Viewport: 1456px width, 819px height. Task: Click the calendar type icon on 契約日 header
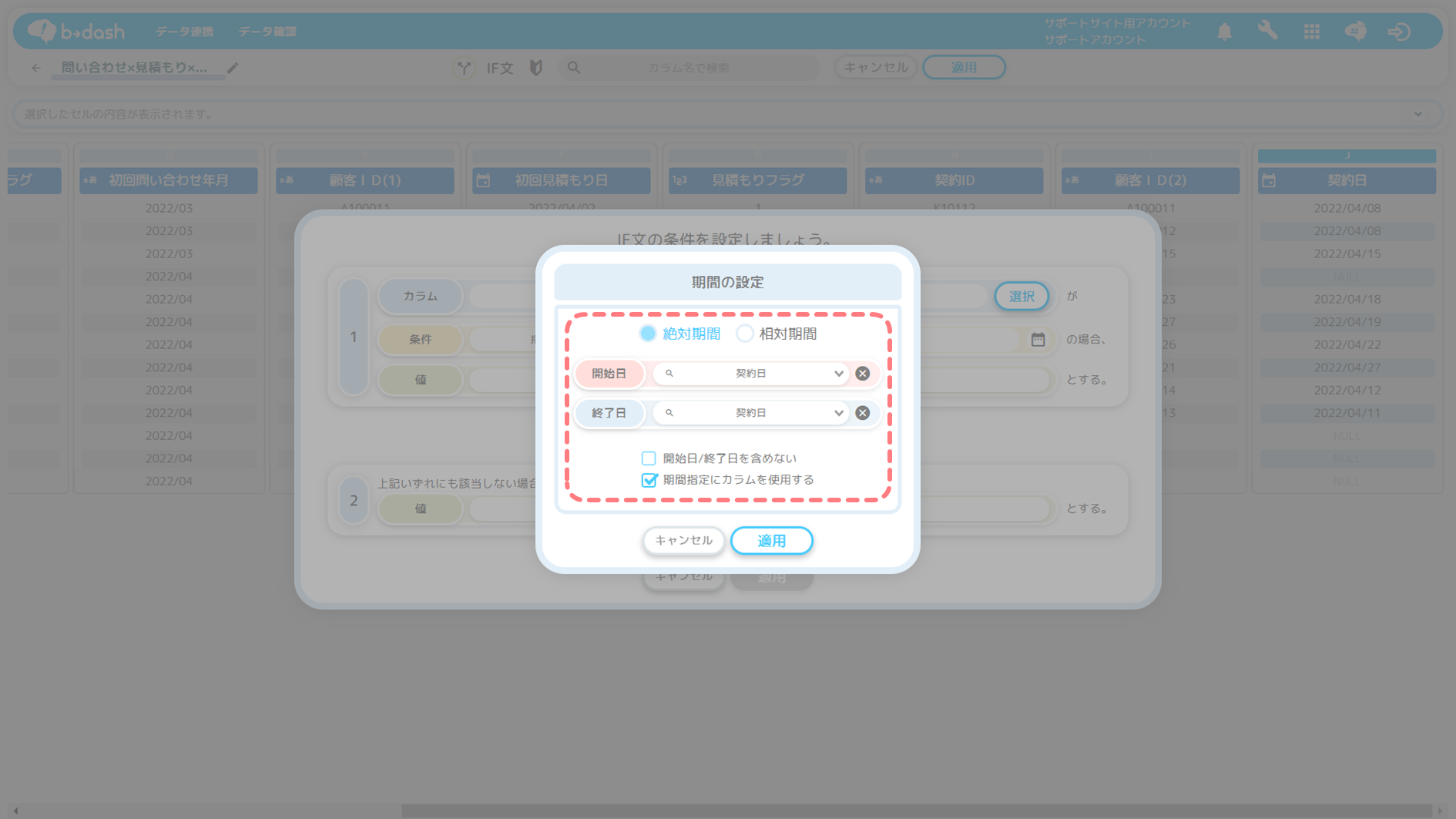pyautogui.click(x=1269, y=181)
